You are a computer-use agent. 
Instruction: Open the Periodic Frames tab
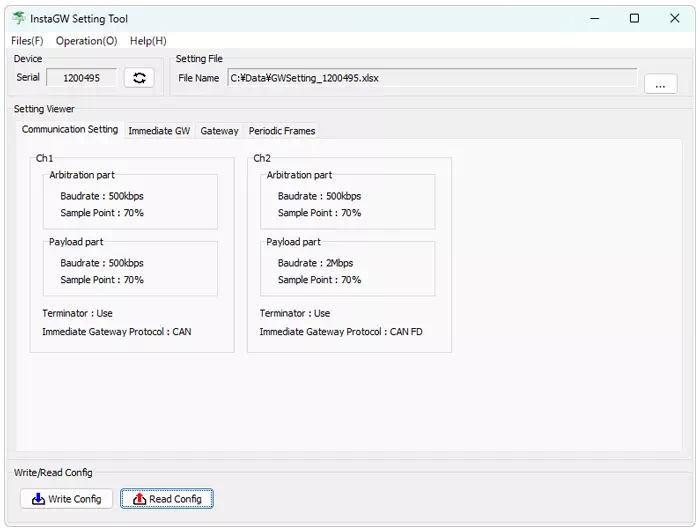(281, 131)
